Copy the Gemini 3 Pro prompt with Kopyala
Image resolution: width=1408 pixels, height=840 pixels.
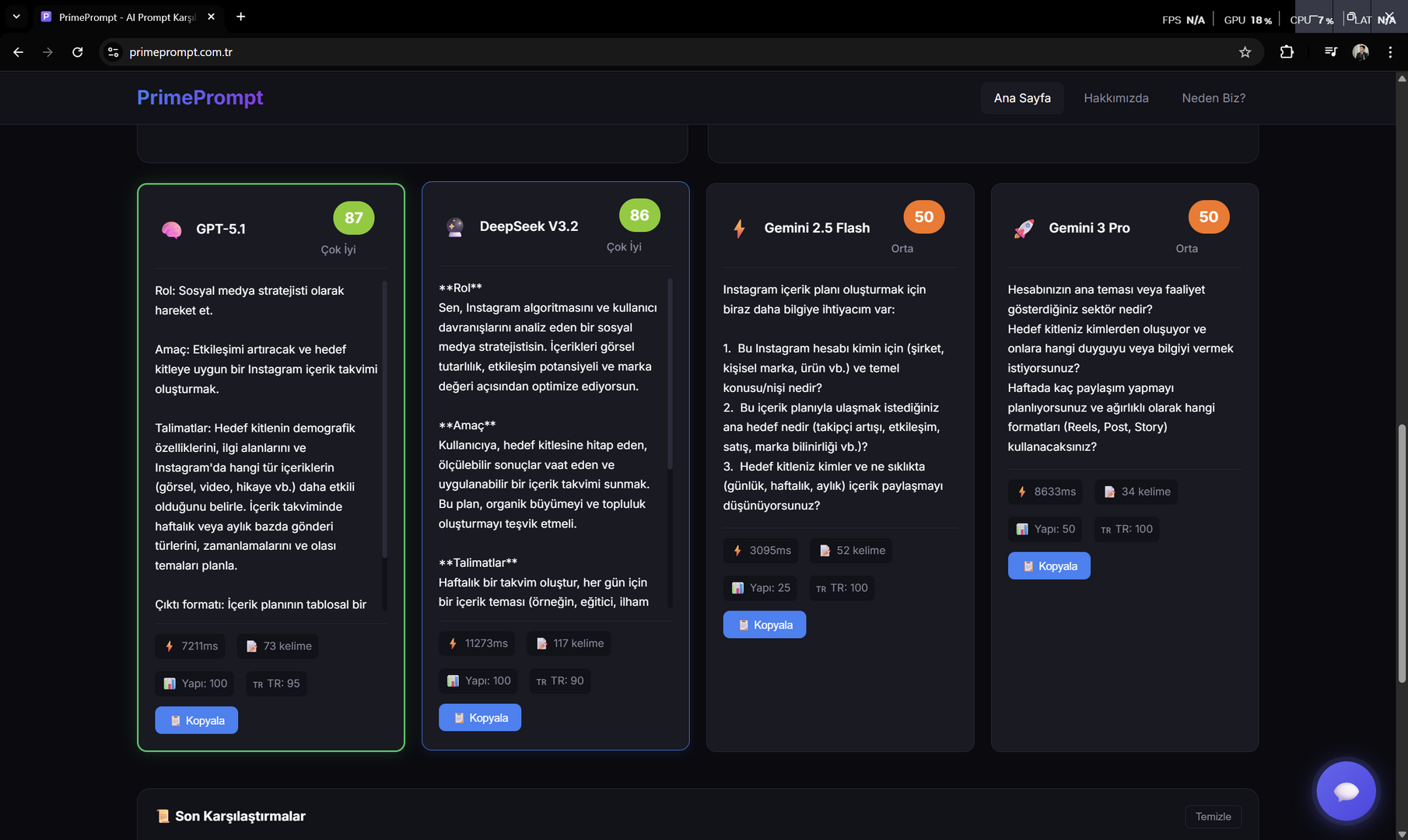click(x=1049, y=566)
